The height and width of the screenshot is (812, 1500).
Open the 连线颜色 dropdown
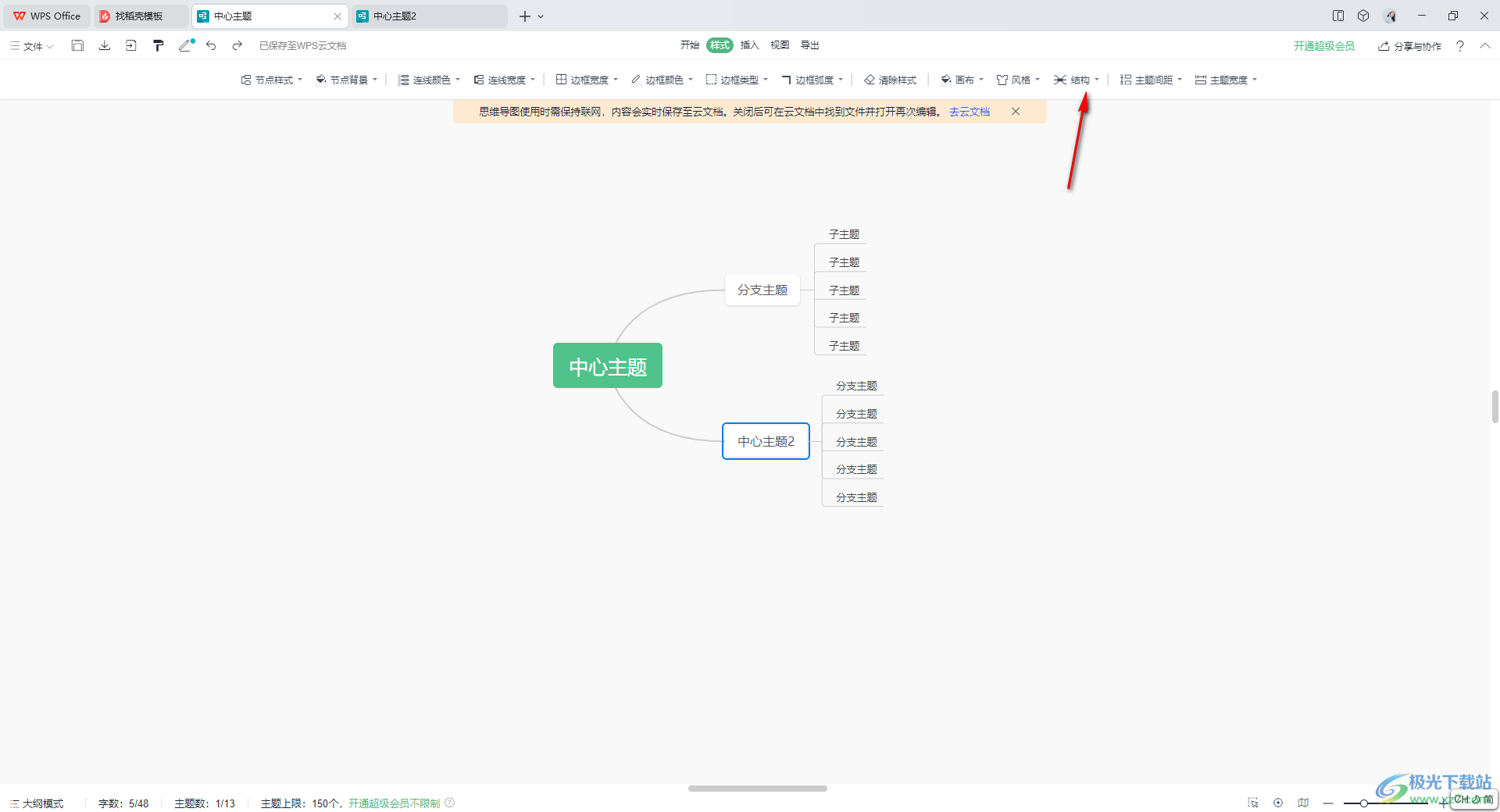pyautogui.click(x=429, y=80)
